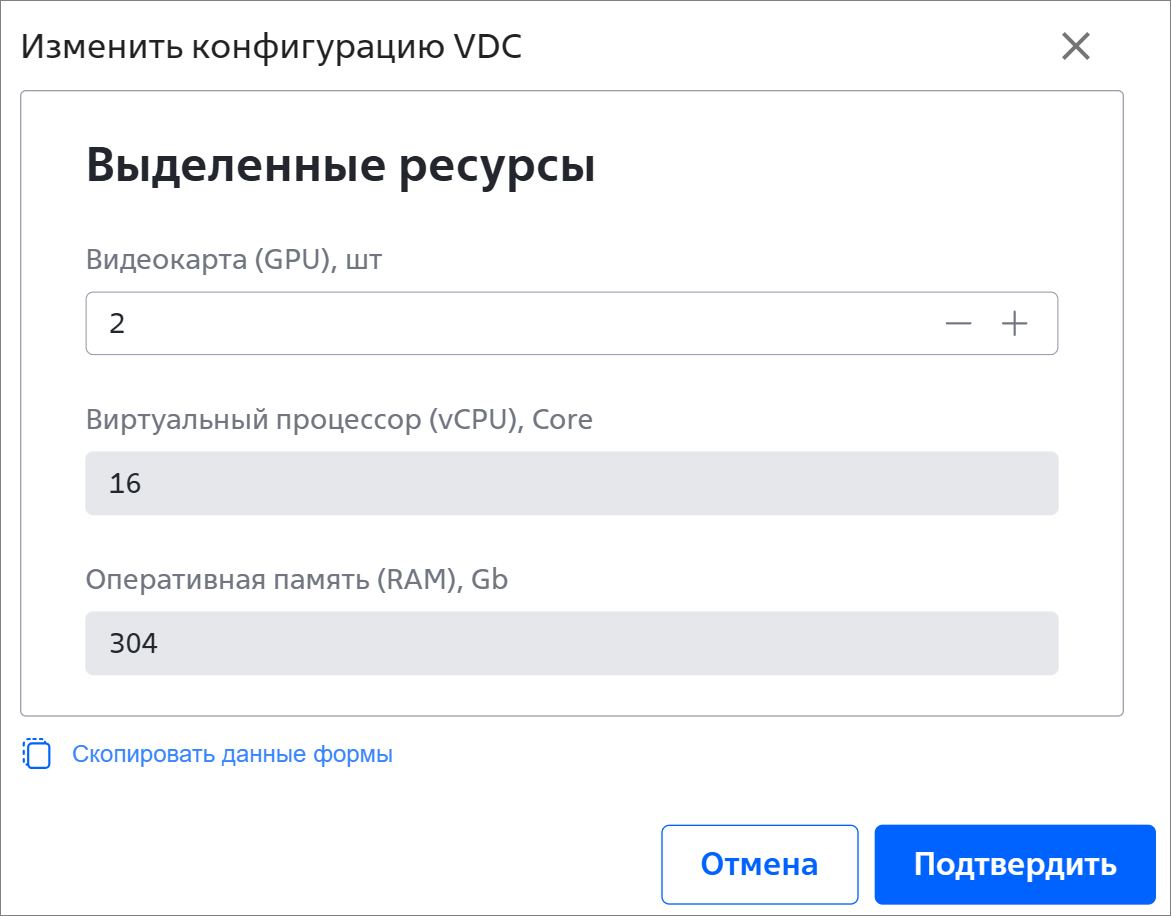This screenshot has height=916, width=1171.
Task: Click the copy form data icon
Action: click(37, 754)
